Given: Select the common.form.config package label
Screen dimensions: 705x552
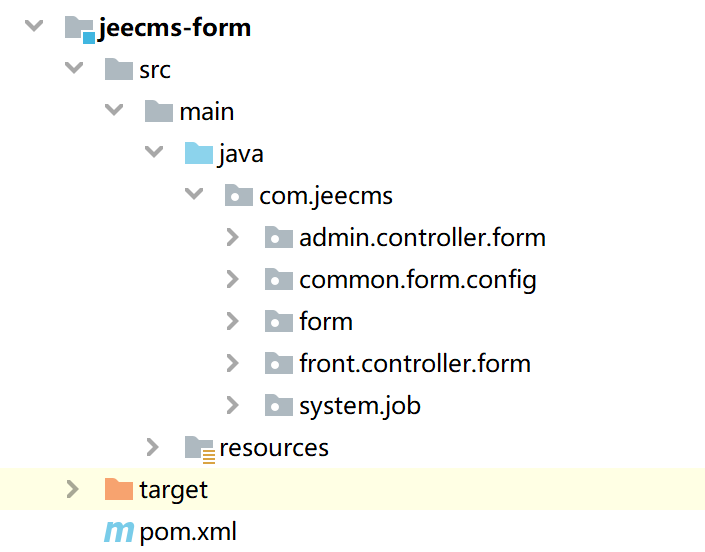Looking at the screenshot, I should click(417, 279).
